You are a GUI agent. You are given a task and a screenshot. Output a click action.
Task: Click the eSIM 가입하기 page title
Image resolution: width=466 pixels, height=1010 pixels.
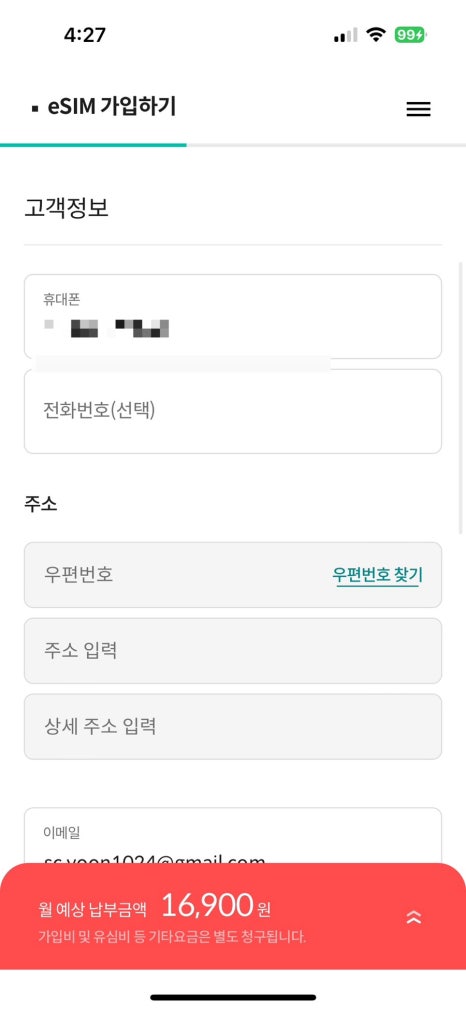[x=112, y=107]
